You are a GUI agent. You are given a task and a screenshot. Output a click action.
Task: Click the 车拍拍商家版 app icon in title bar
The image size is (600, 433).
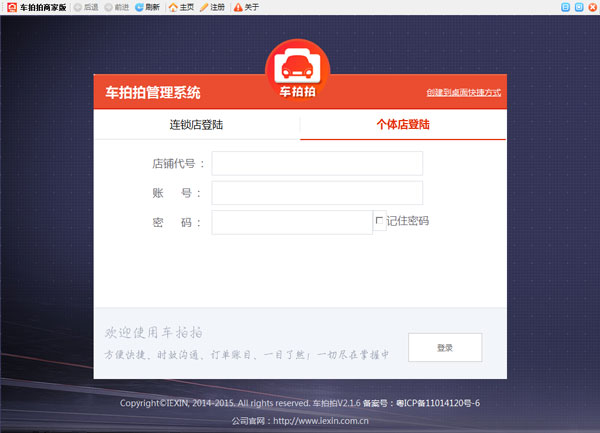pyautogui.click(x=10, y=7)
